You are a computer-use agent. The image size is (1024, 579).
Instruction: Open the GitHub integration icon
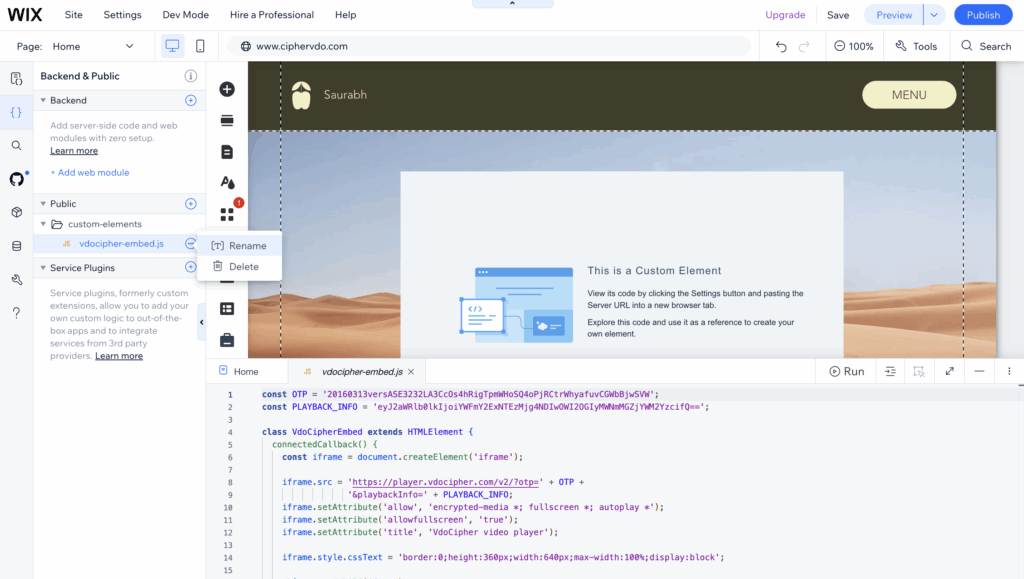tap(16, 179)
